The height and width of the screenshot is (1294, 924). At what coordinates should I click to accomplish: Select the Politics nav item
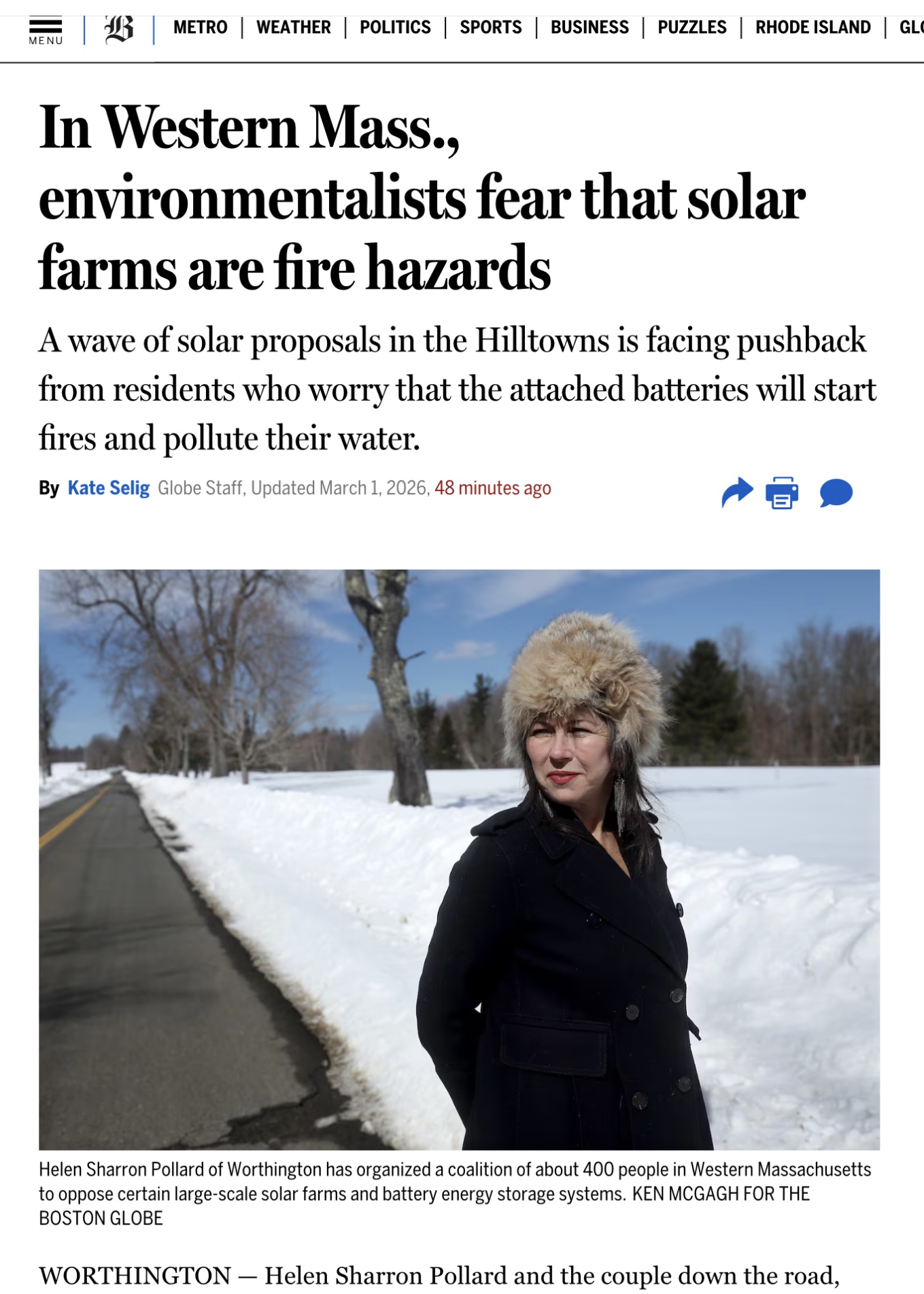(x=396, y=28)
